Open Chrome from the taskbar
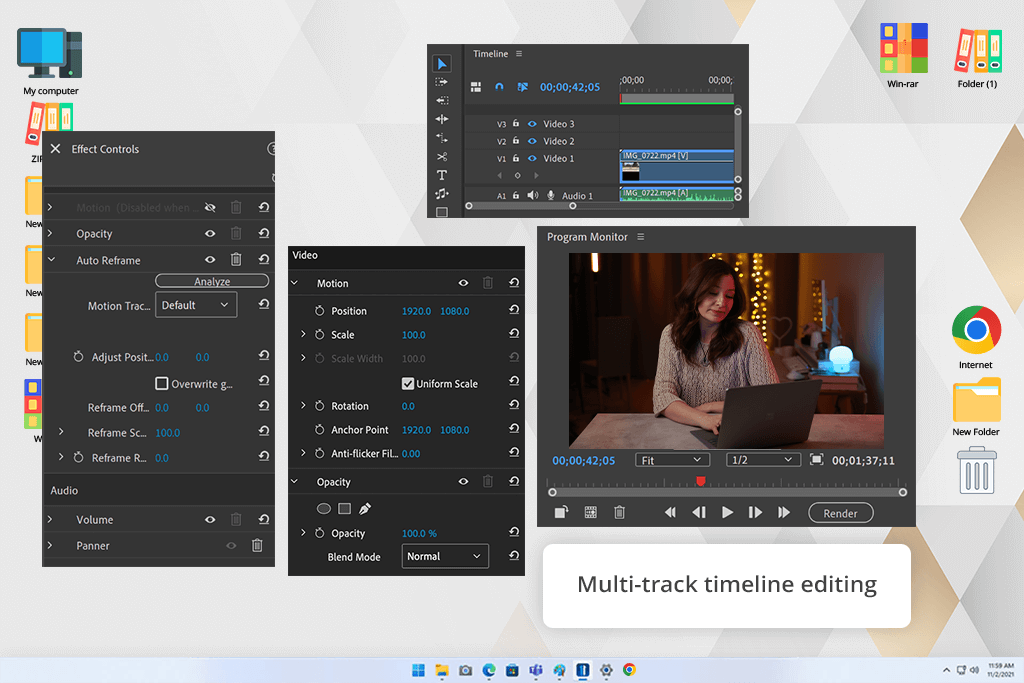The height and width of the screenshot is (683, 1024). point(629,670)
